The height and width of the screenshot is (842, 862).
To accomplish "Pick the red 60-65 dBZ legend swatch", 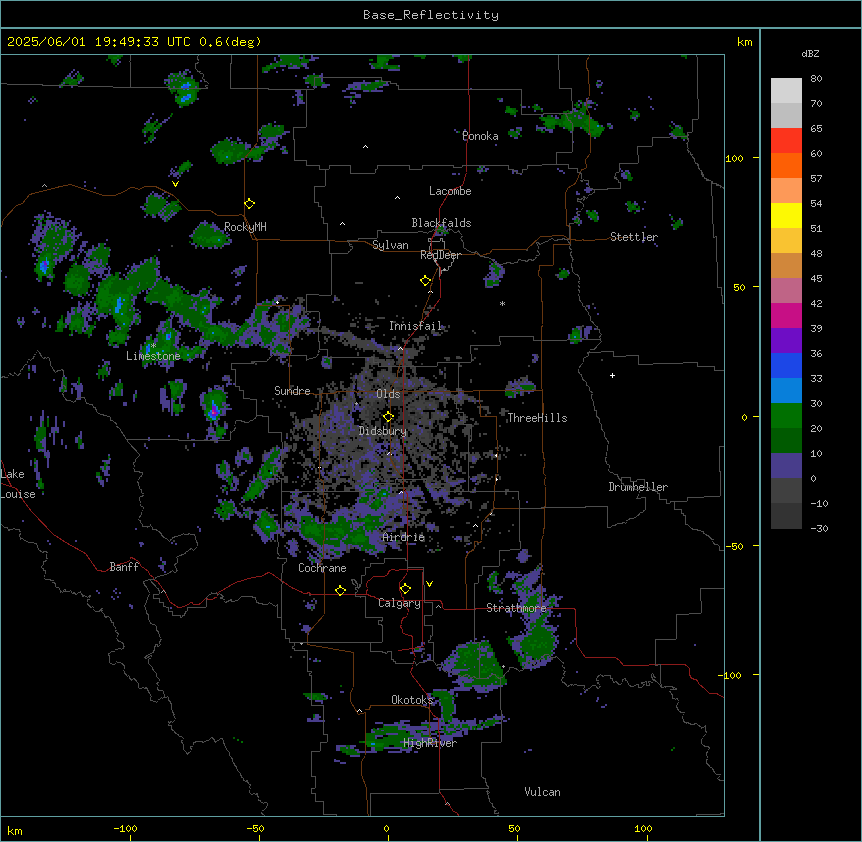I will 786,141.
